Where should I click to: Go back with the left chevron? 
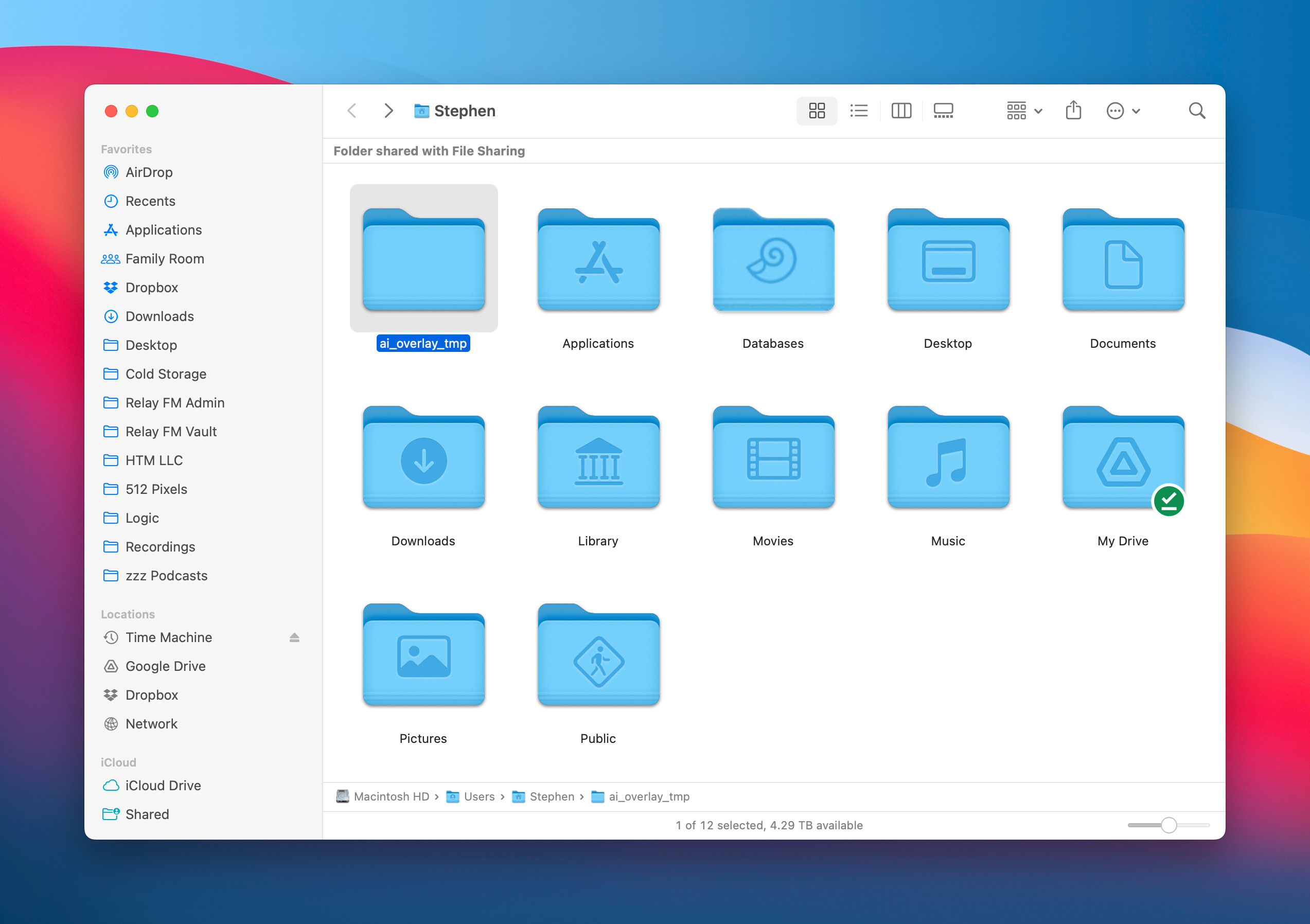[352, 111]
